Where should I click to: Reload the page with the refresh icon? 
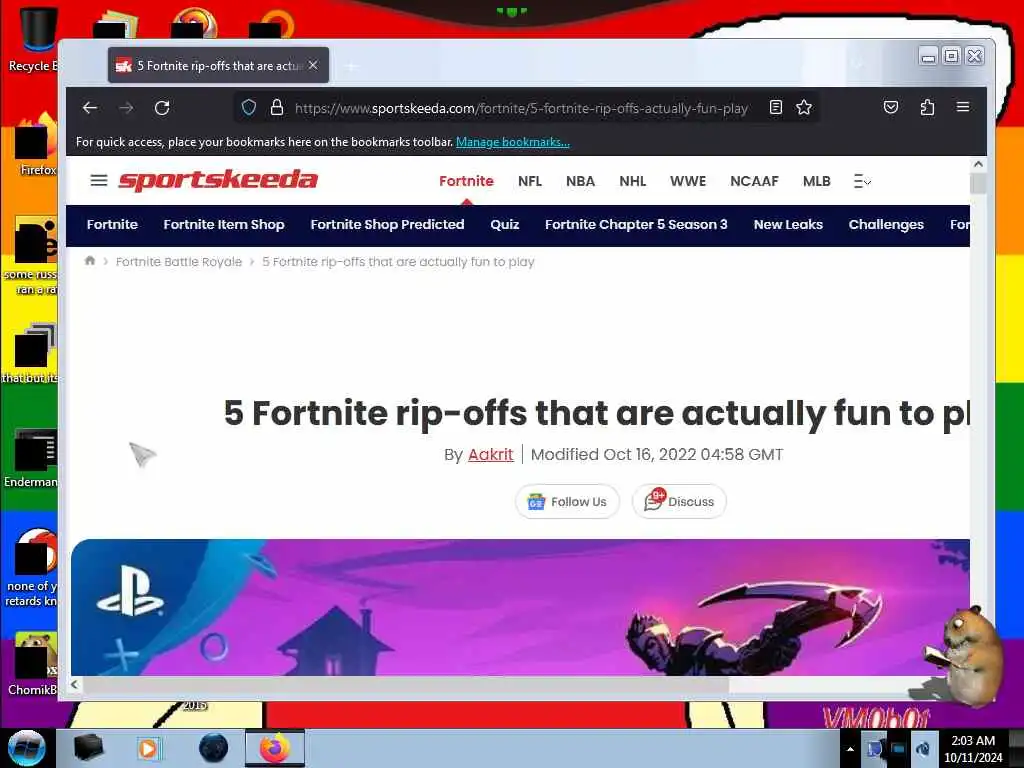[x=162, y=108]
